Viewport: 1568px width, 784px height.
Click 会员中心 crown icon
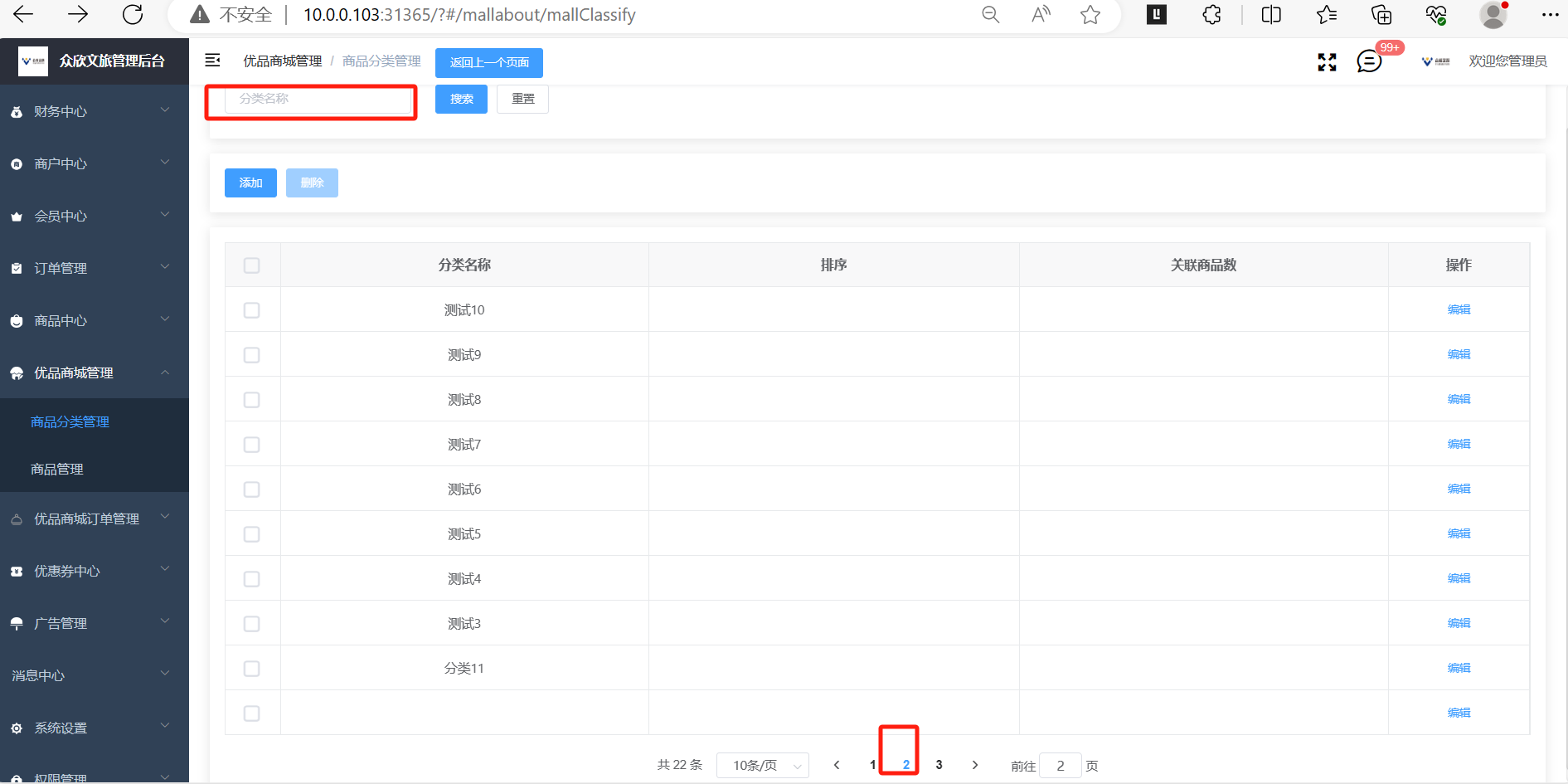coord(17,217)
